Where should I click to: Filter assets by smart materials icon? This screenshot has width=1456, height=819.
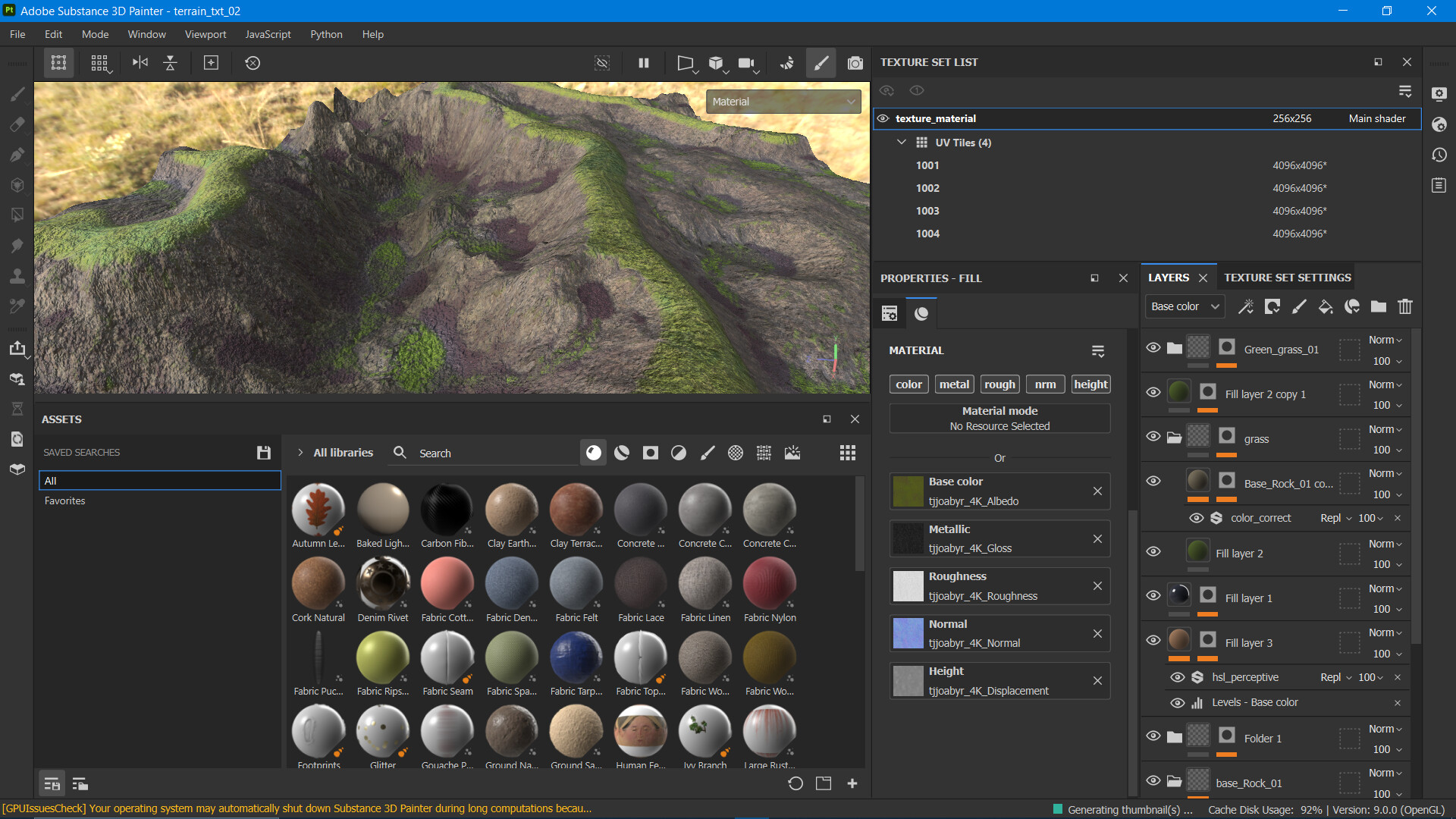tap(622, 453)
